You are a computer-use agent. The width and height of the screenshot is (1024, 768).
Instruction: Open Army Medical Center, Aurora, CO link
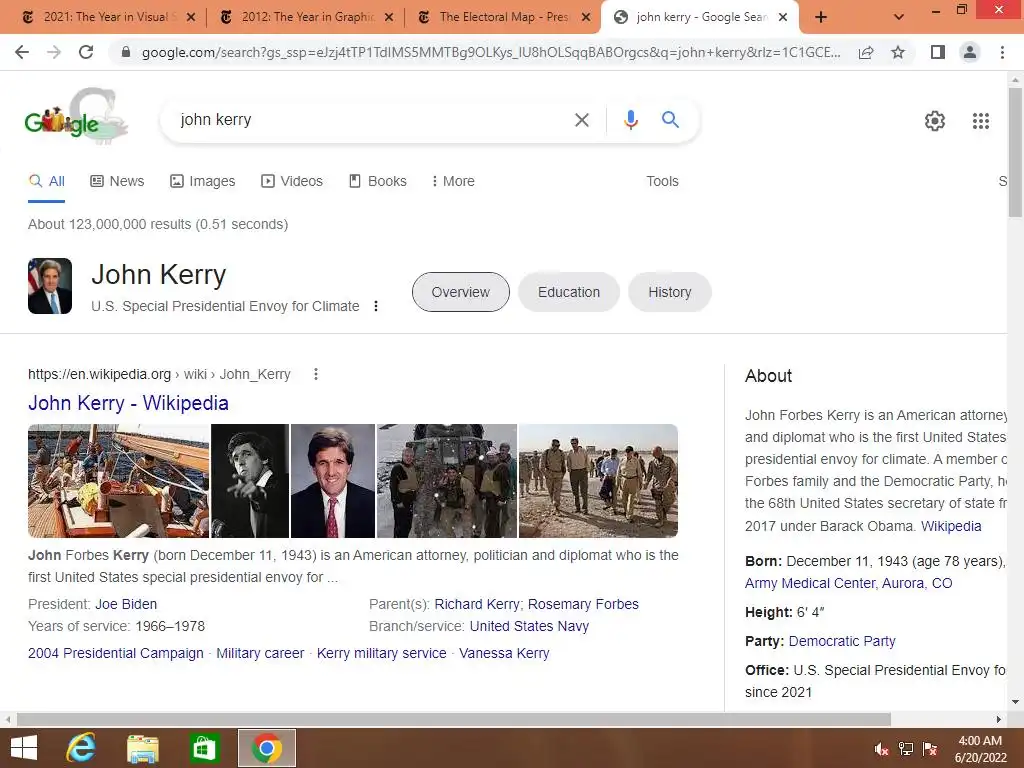point(848,583)
